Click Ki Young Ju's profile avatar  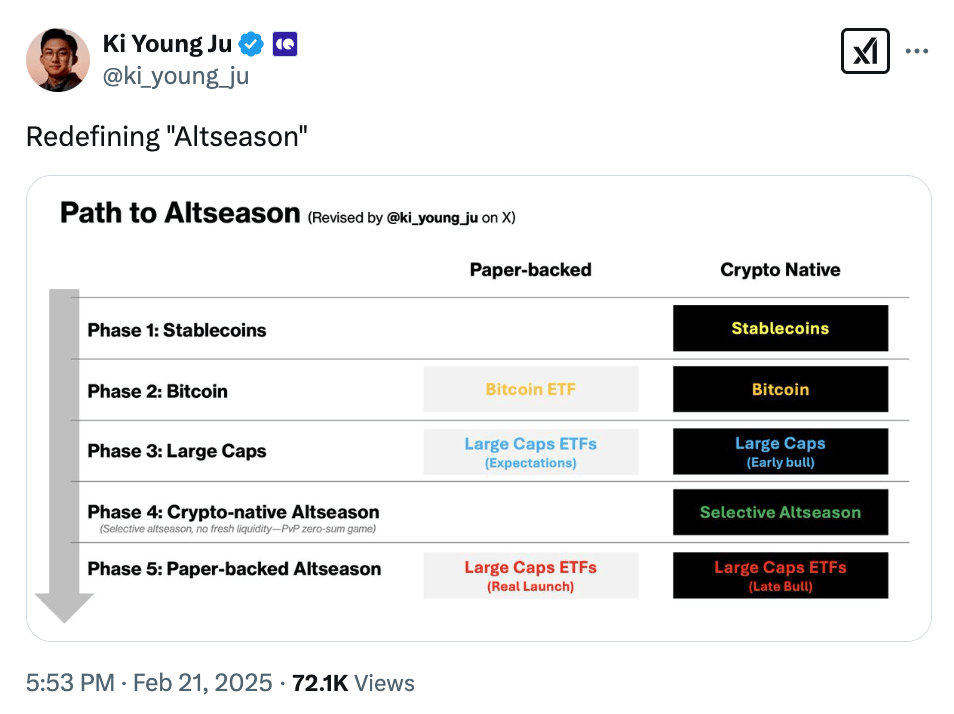pyautogui.click(x=57, y=60)
